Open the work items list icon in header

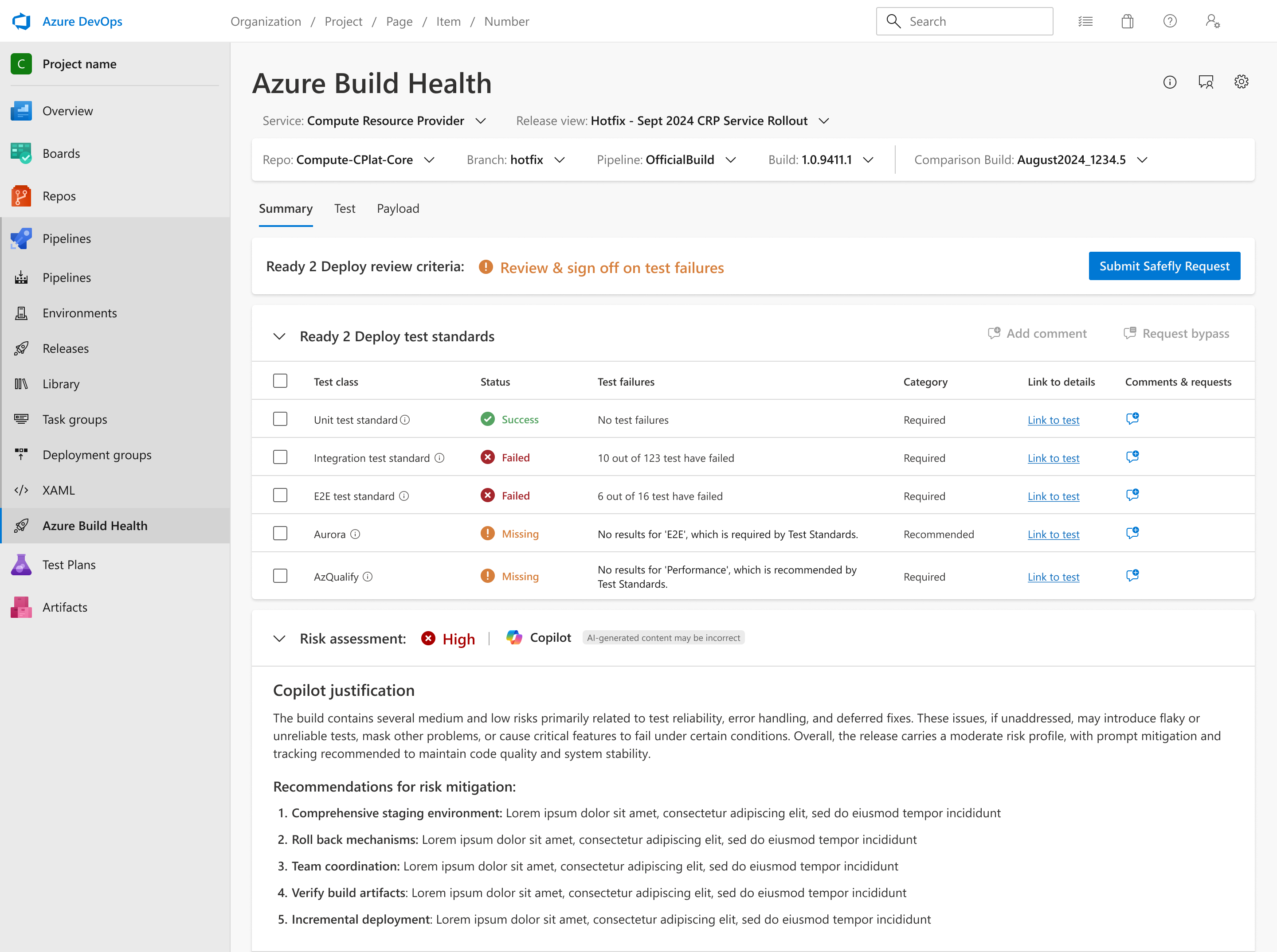[1085, 21]
